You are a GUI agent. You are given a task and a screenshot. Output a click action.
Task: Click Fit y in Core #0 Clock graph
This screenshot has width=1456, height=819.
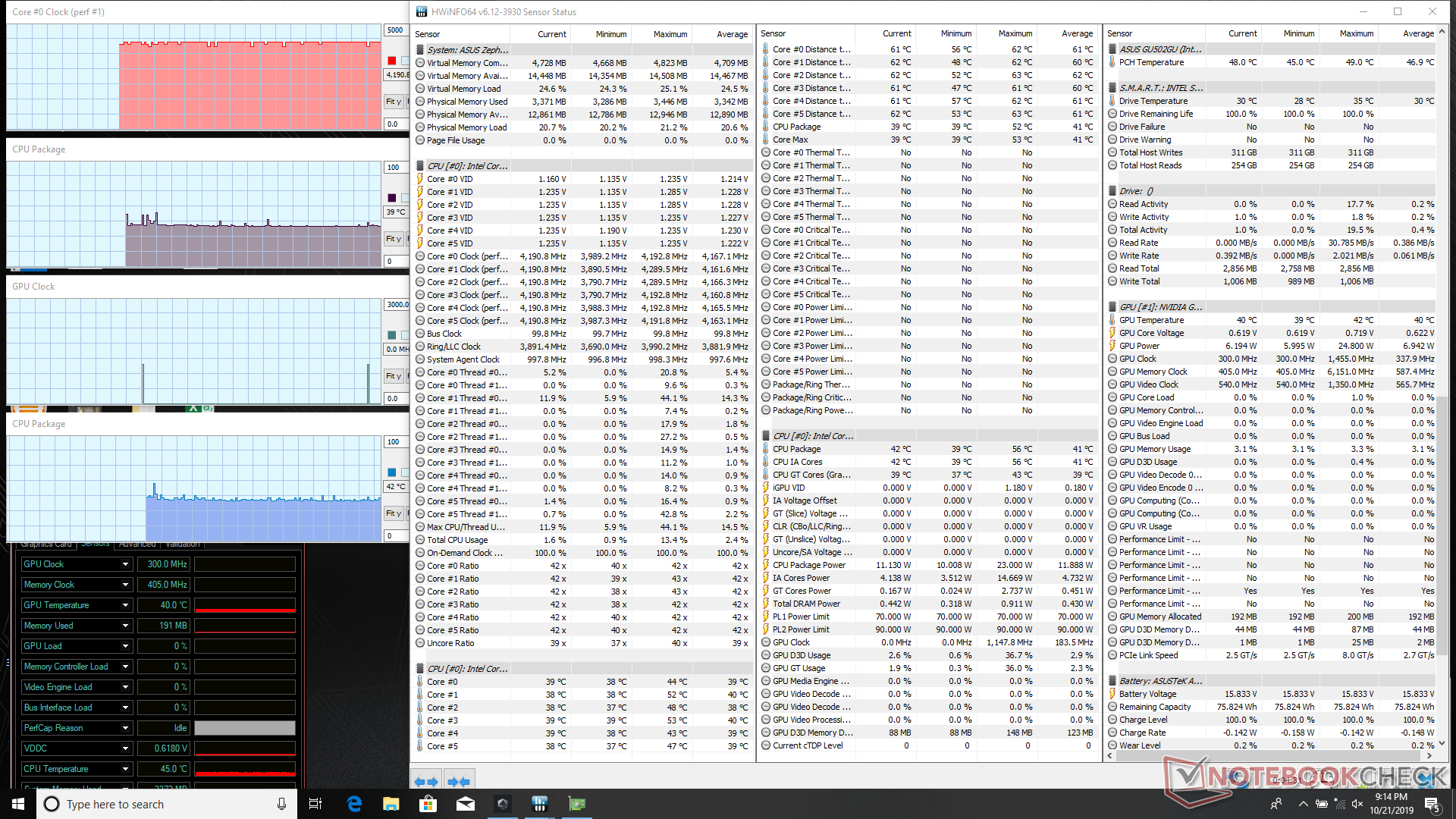(394, 102)
